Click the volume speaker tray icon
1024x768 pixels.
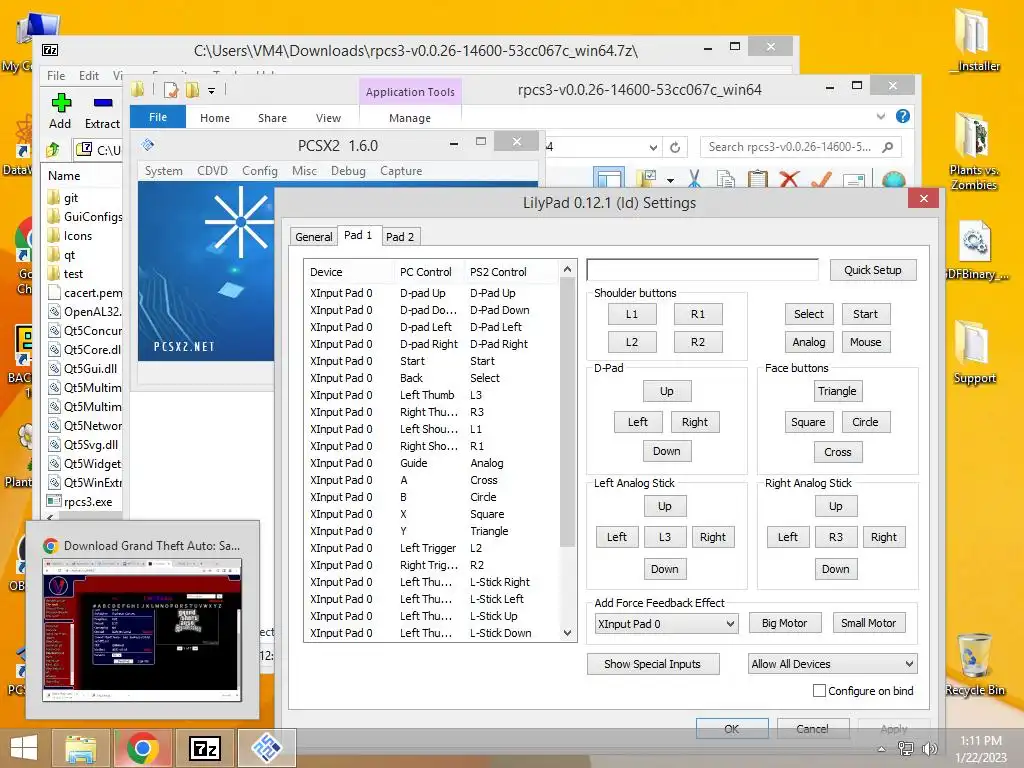(x=929, y=748)
